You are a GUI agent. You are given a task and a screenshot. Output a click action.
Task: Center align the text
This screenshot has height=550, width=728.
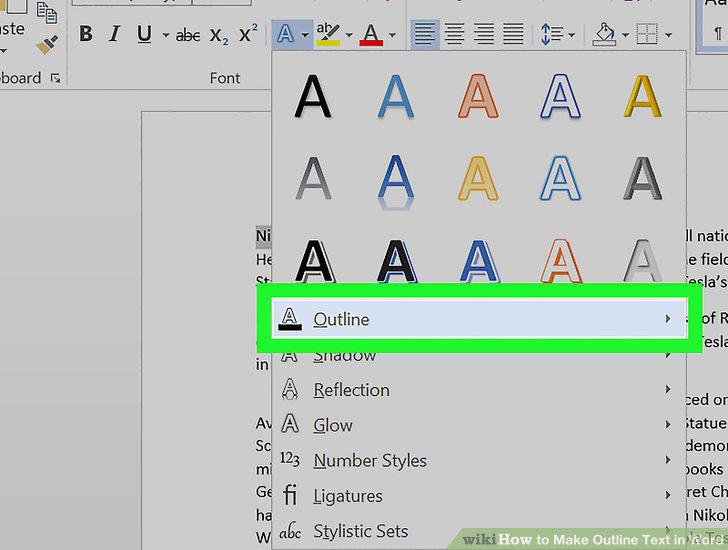(455, 34)
